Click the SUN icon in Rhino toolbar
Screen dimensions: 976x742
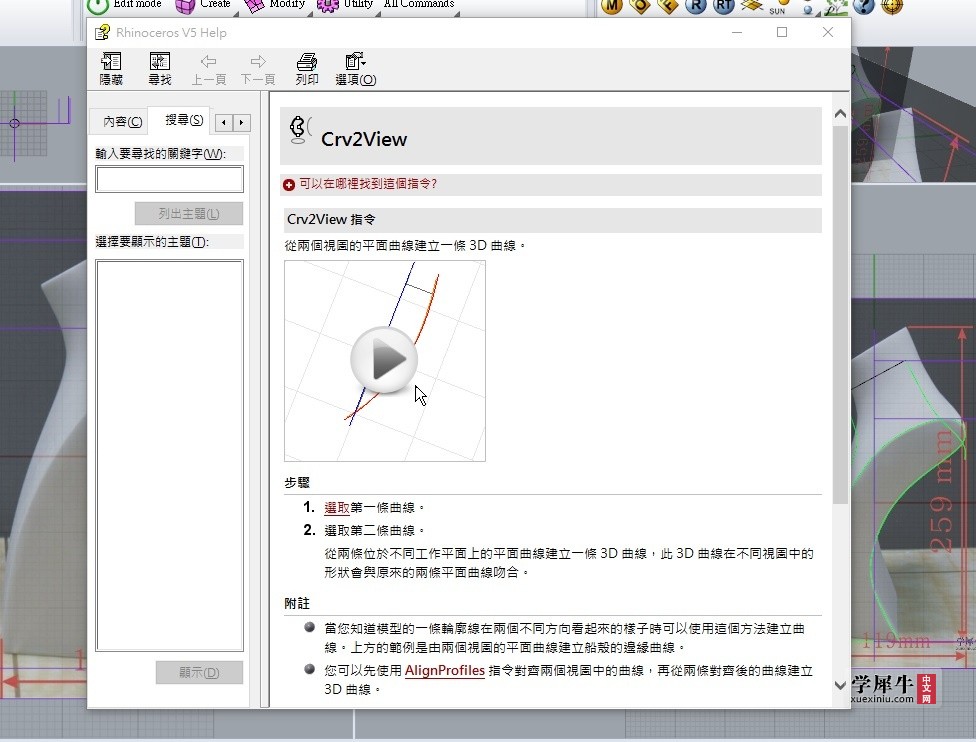[x=779, y=6]
